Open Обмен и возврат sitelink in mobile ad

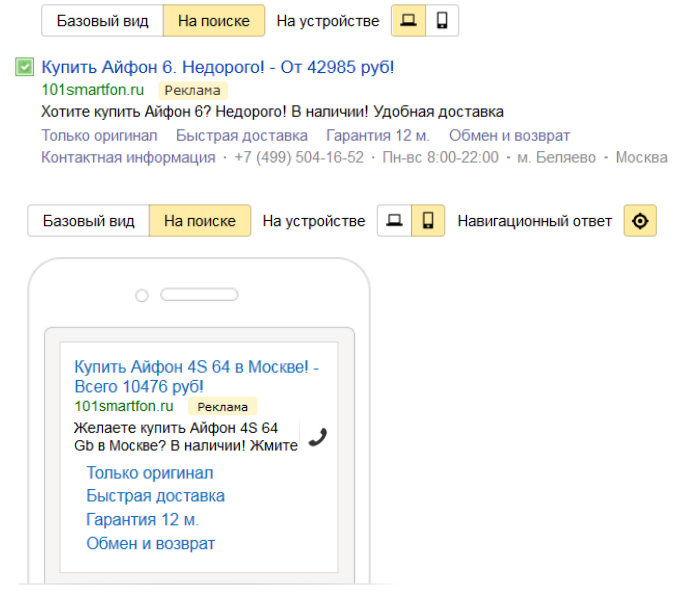(151, 543)
